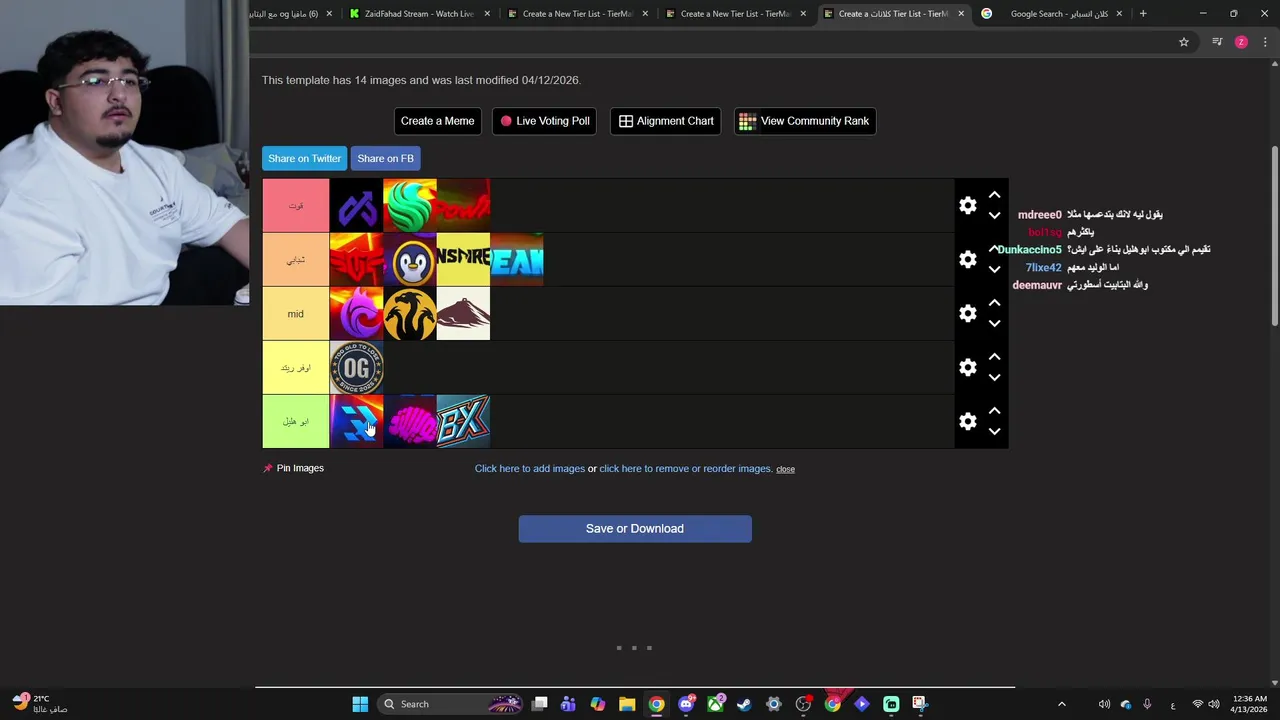Open the Xbox app from the taskbar
Viewport: 1280px width, 720px height.
(x=715, y=704)
